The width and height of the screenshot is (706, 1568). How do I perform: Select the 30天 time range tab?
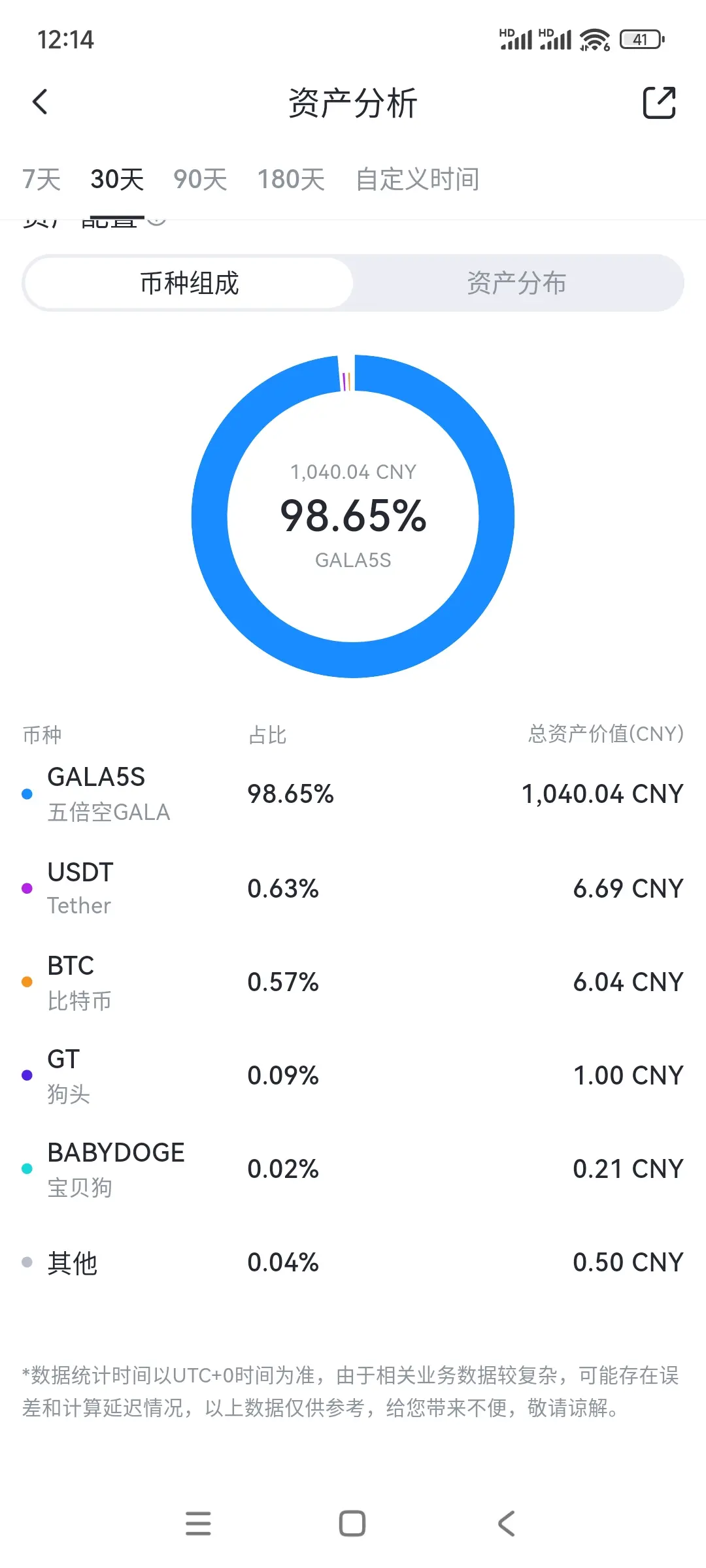[117, 179]
